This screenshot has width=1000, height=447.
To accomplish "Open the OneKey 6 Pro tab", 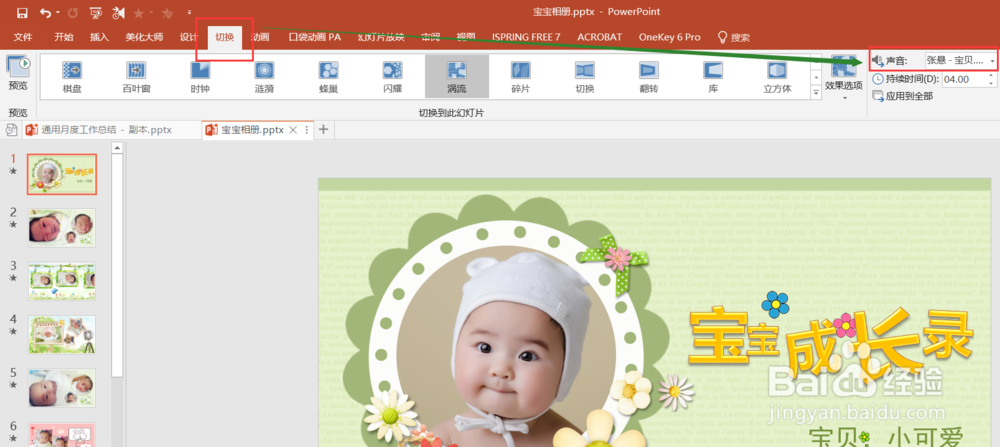I will 670,37.
